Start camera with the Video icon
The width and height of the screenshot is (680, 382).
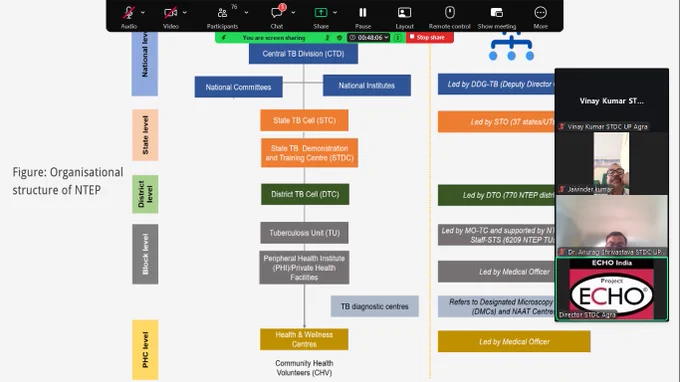tap(170, 13)
